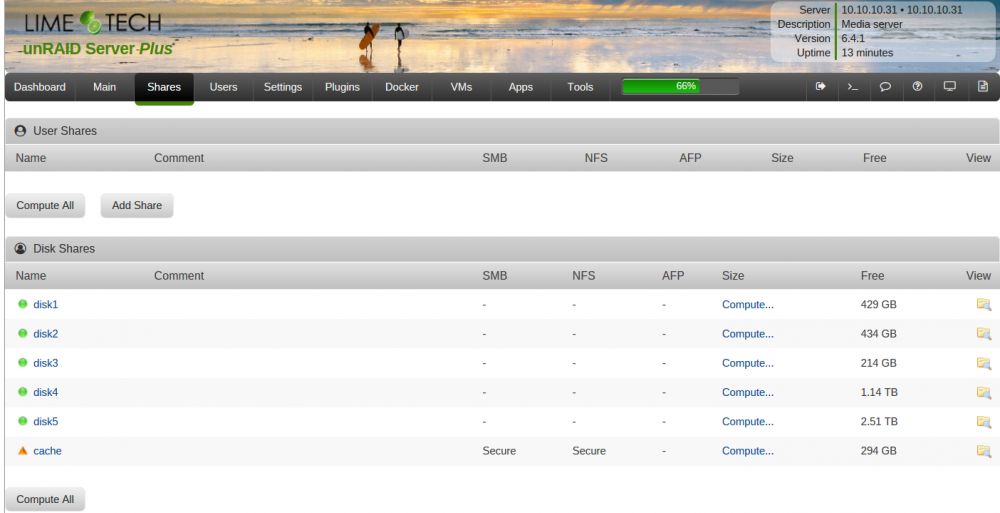Open the Settings tab

coord(283,87)
